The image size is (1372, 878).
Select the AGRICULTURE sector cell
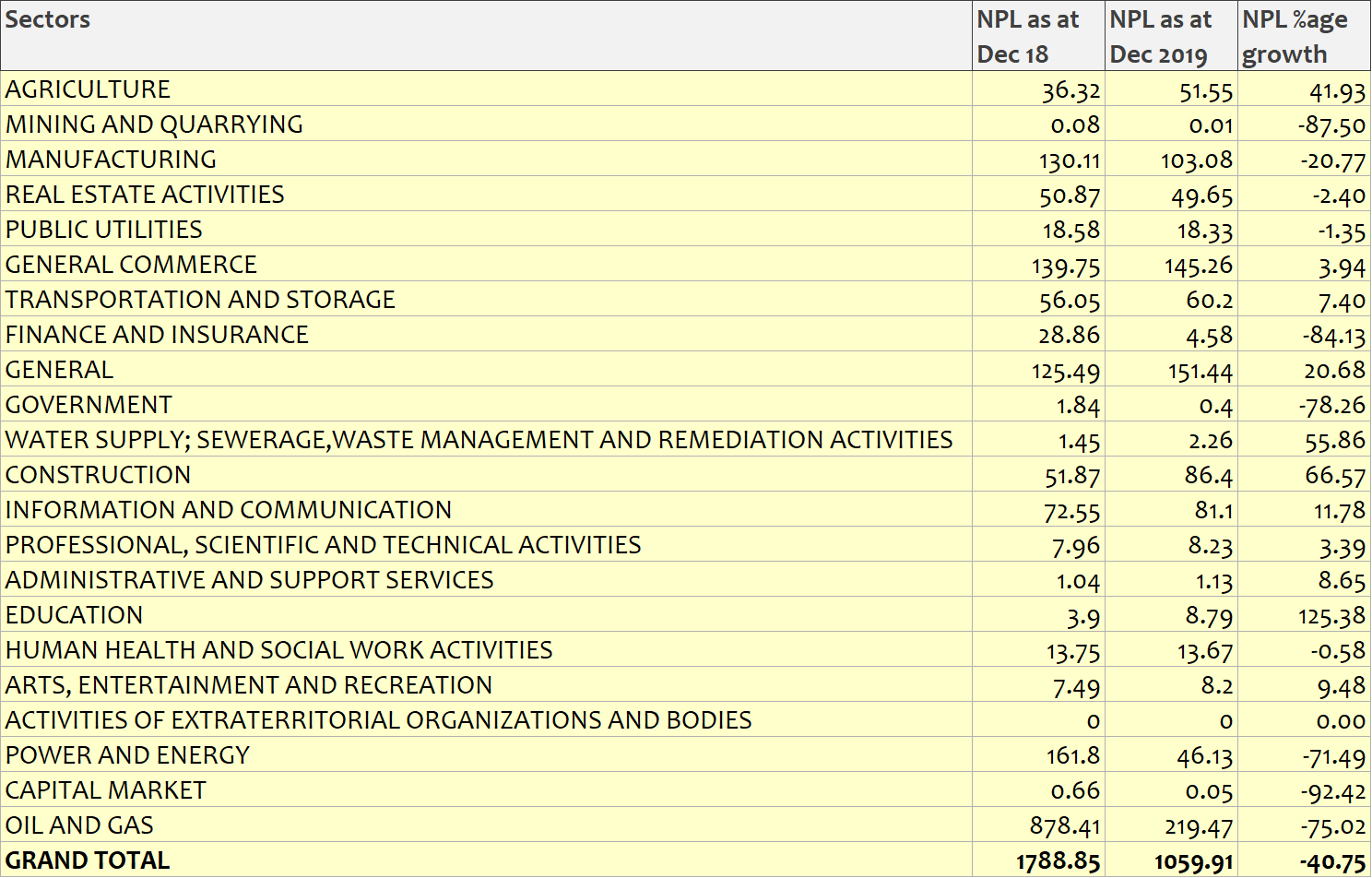[89, 89]
